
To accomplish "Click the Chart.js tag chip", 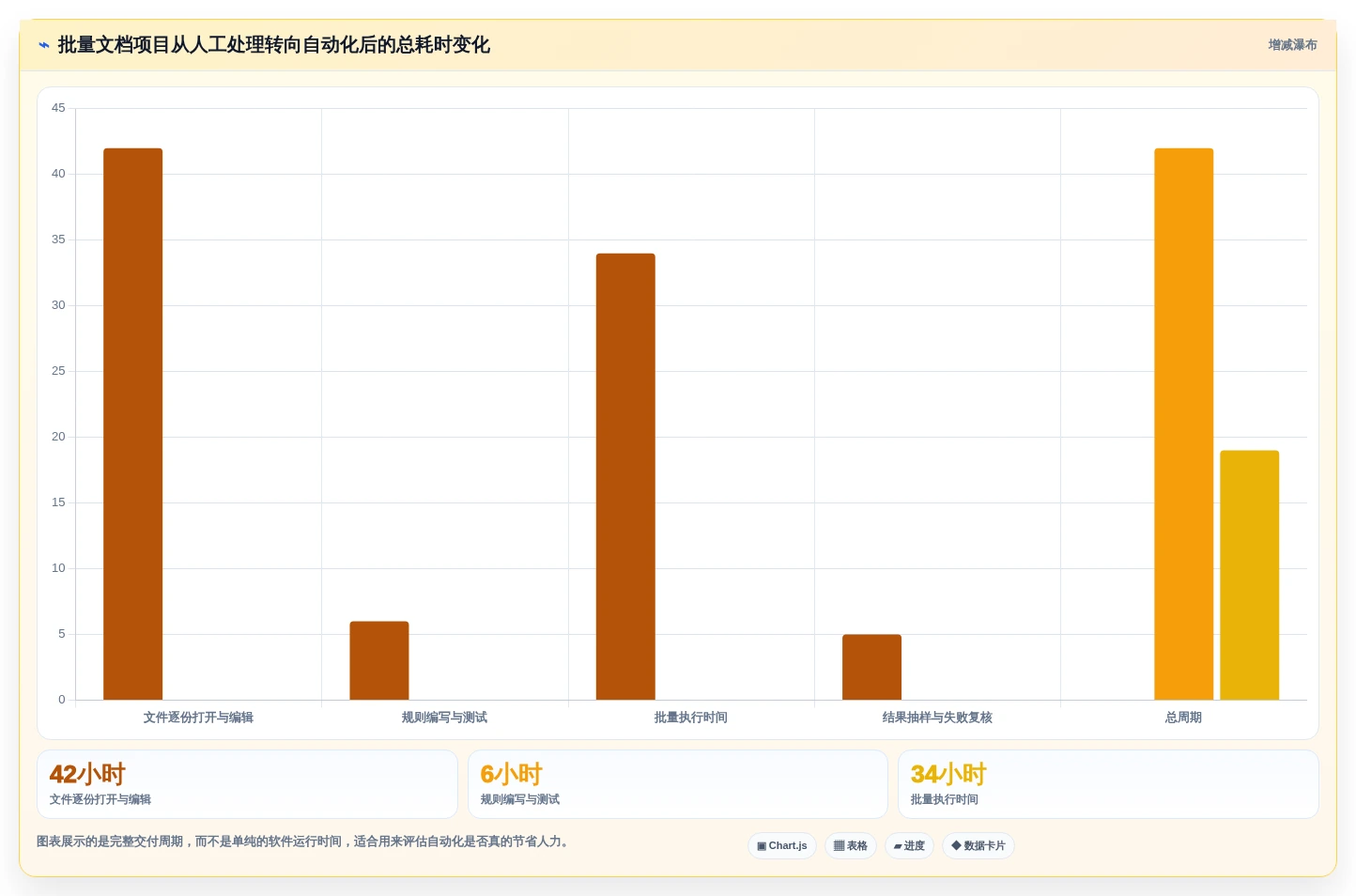I will tap(782, 845).
